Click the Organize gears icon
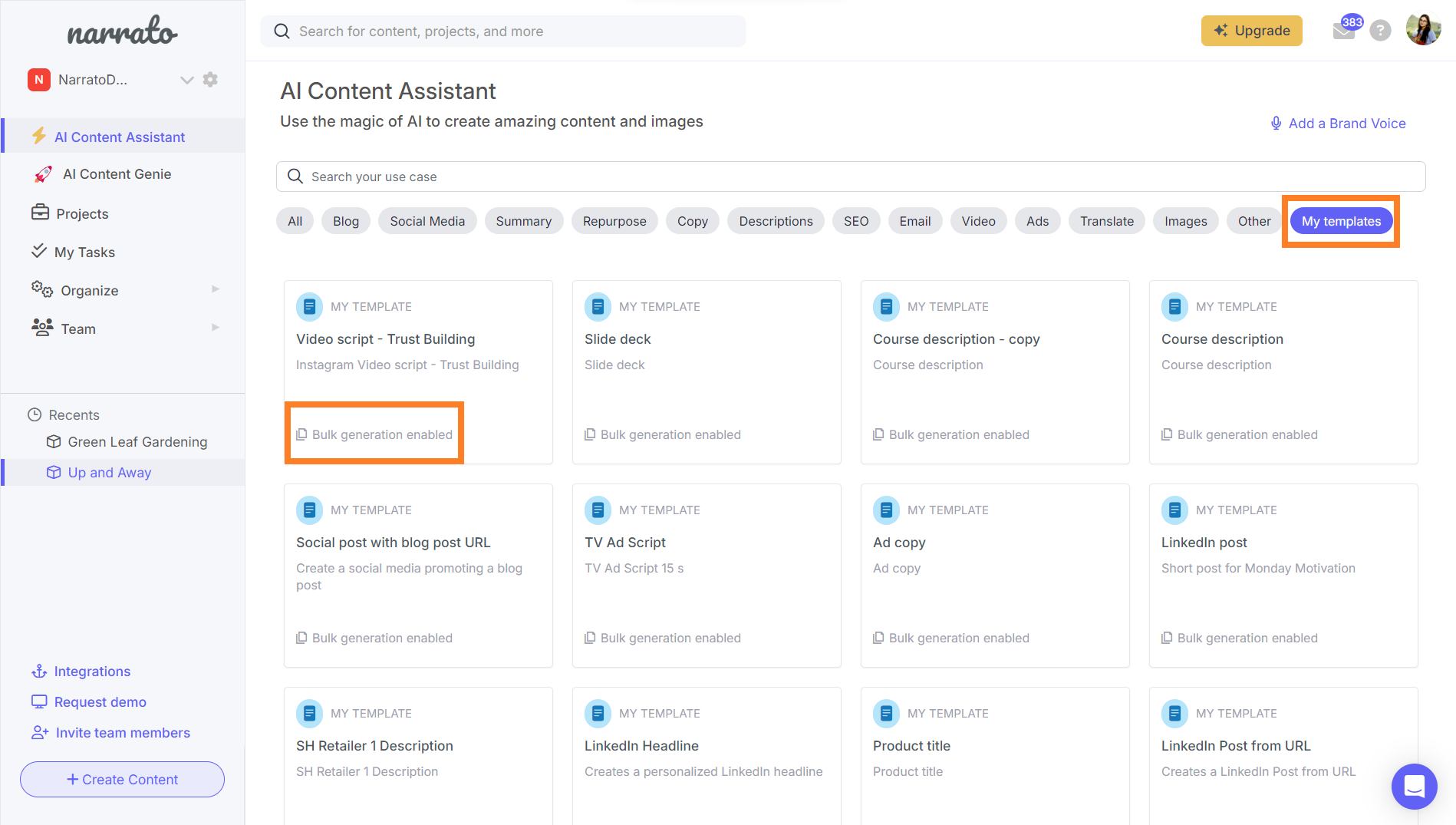 [41, 289]
